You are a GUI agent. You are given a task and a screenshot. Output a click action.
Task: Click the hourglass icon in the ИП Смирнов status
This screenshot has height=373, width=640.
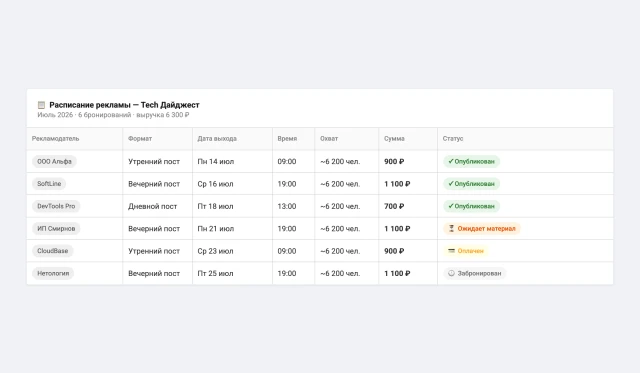point(451,229)
